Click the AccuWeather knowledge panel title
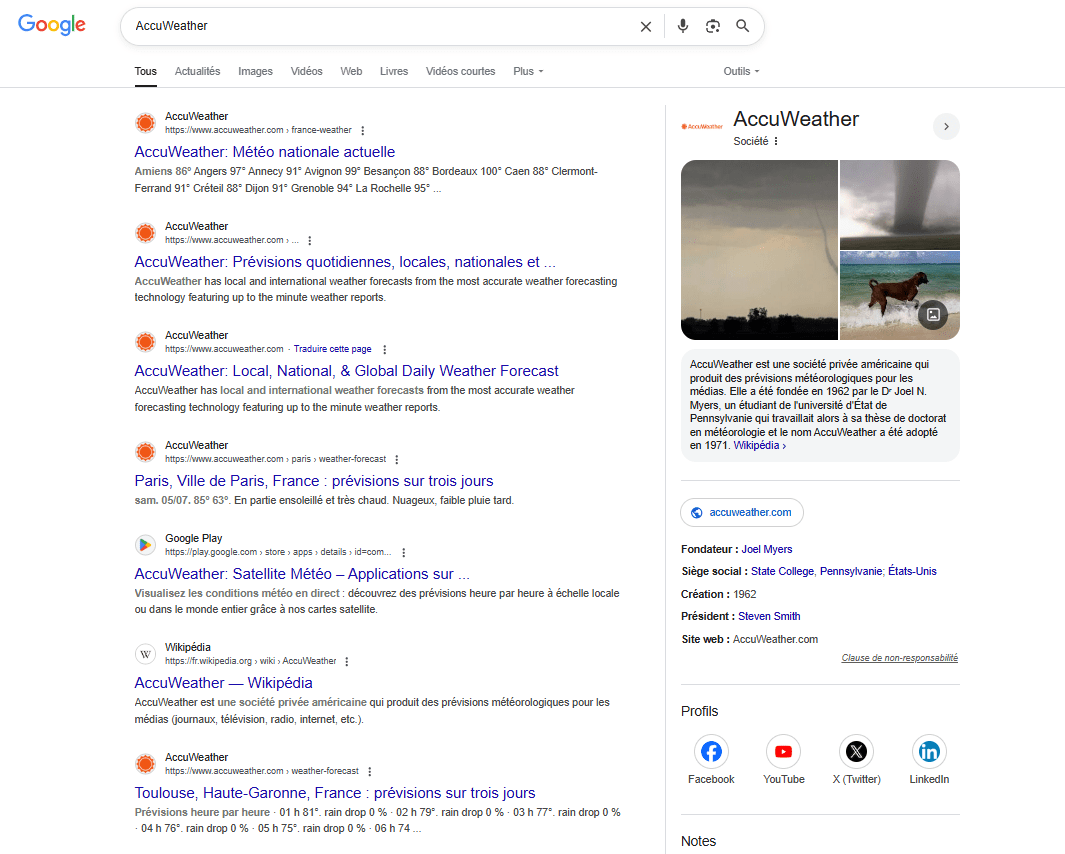Image resolution: width=1065 pixels, height=854 pixels. click(x=796, y=119)
